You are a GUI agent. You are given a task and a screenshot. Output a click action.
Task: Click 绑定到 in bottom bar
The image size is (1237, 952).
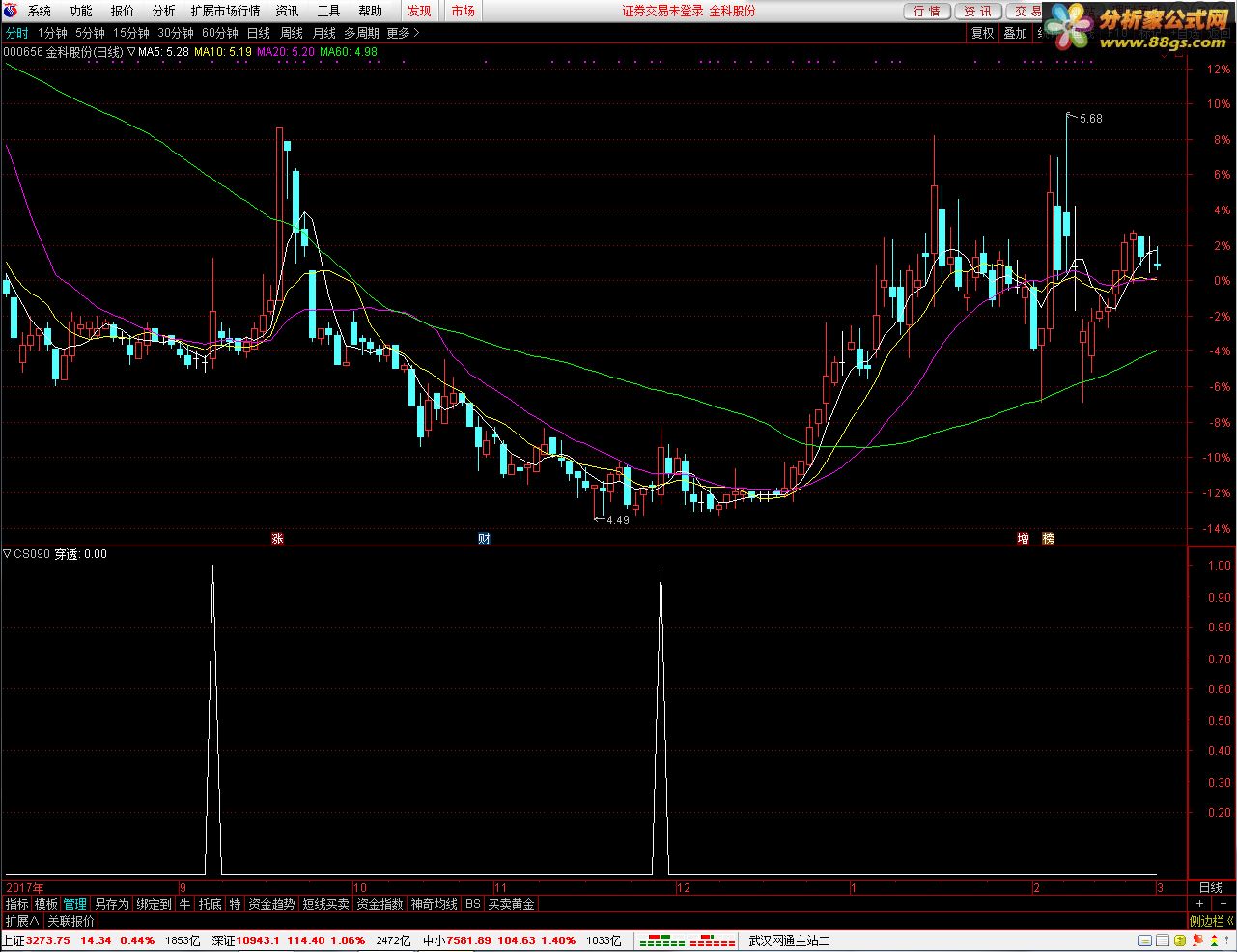tap(154, 905)
